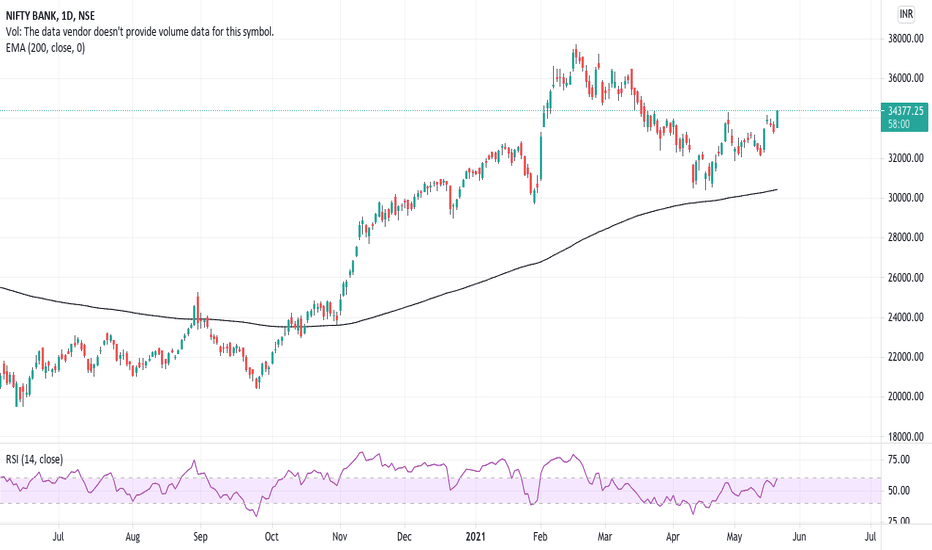Screen dimensions: 932x550
Task: Click the RSI 50.00 scale label
Action: (898, 491)
